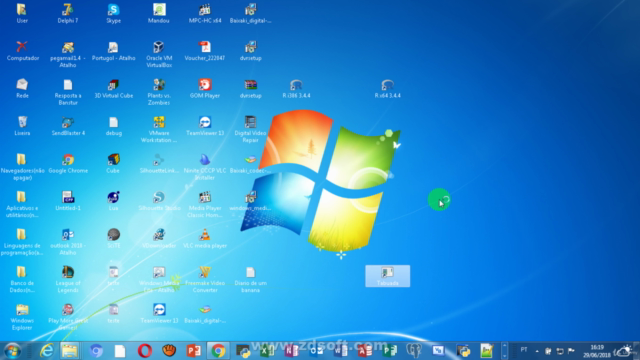Open the PT language selector
Viewport: 640px width, 360px height.
coord(524,350)
